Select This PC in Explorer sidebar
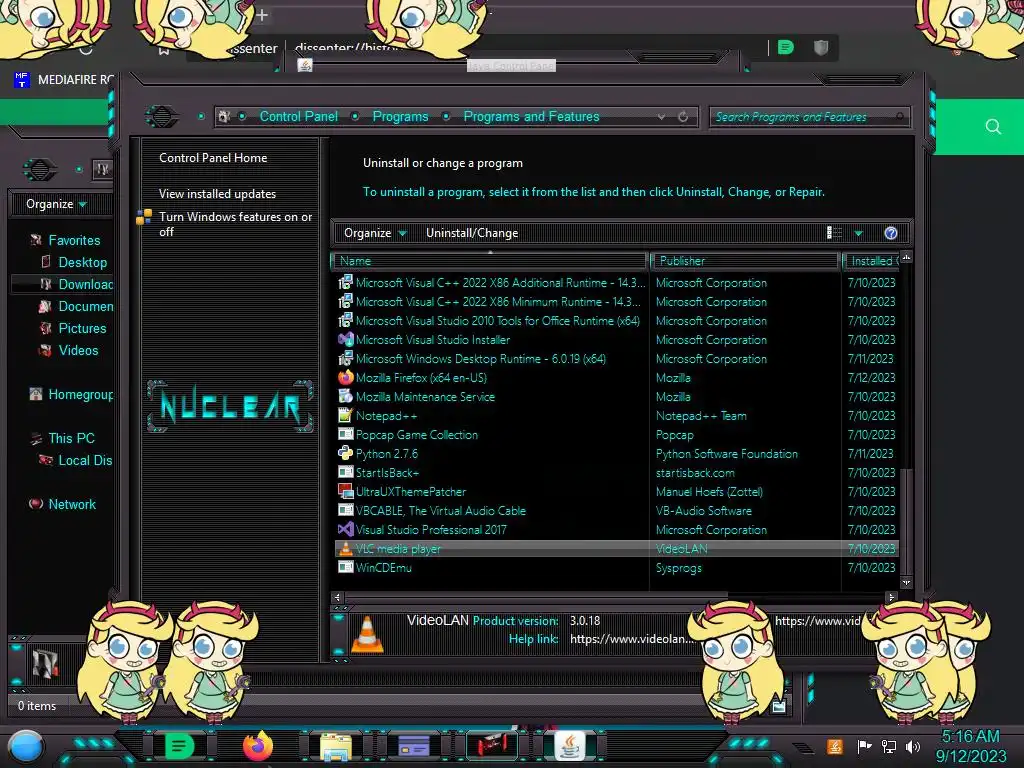1024x768 pixels. pos(71,439)
